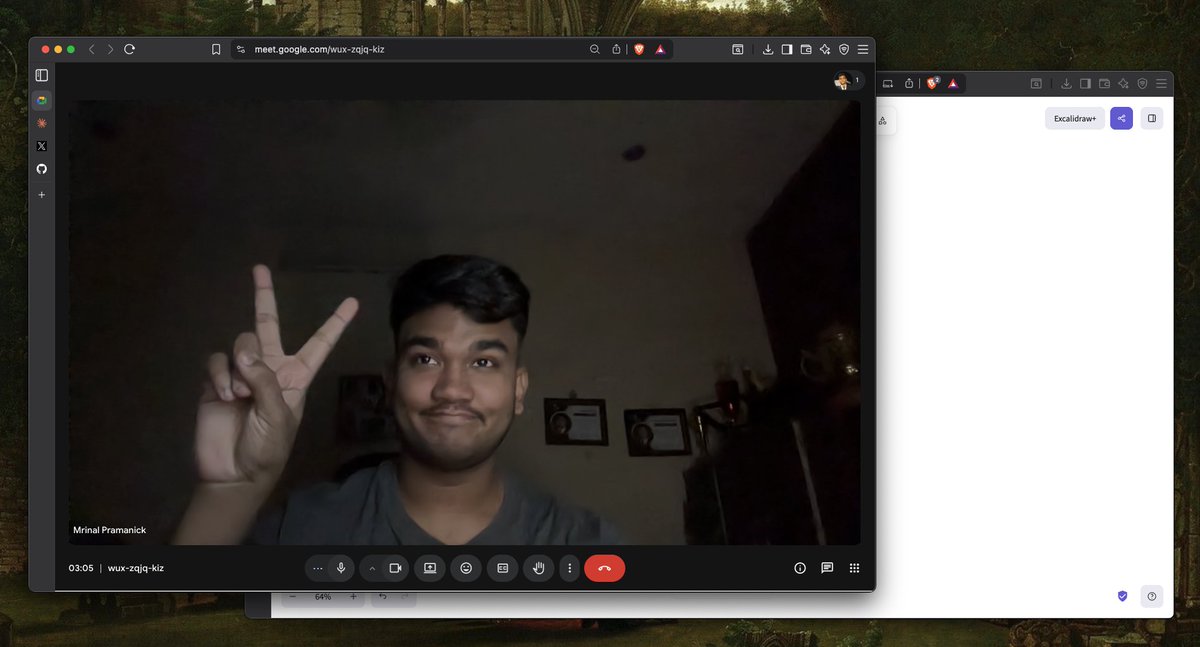Image resolution: width=1200 pixels, height=647 pixels.
Task: Toggle Excalidraw sidebar panel button
Action: 1152,118
